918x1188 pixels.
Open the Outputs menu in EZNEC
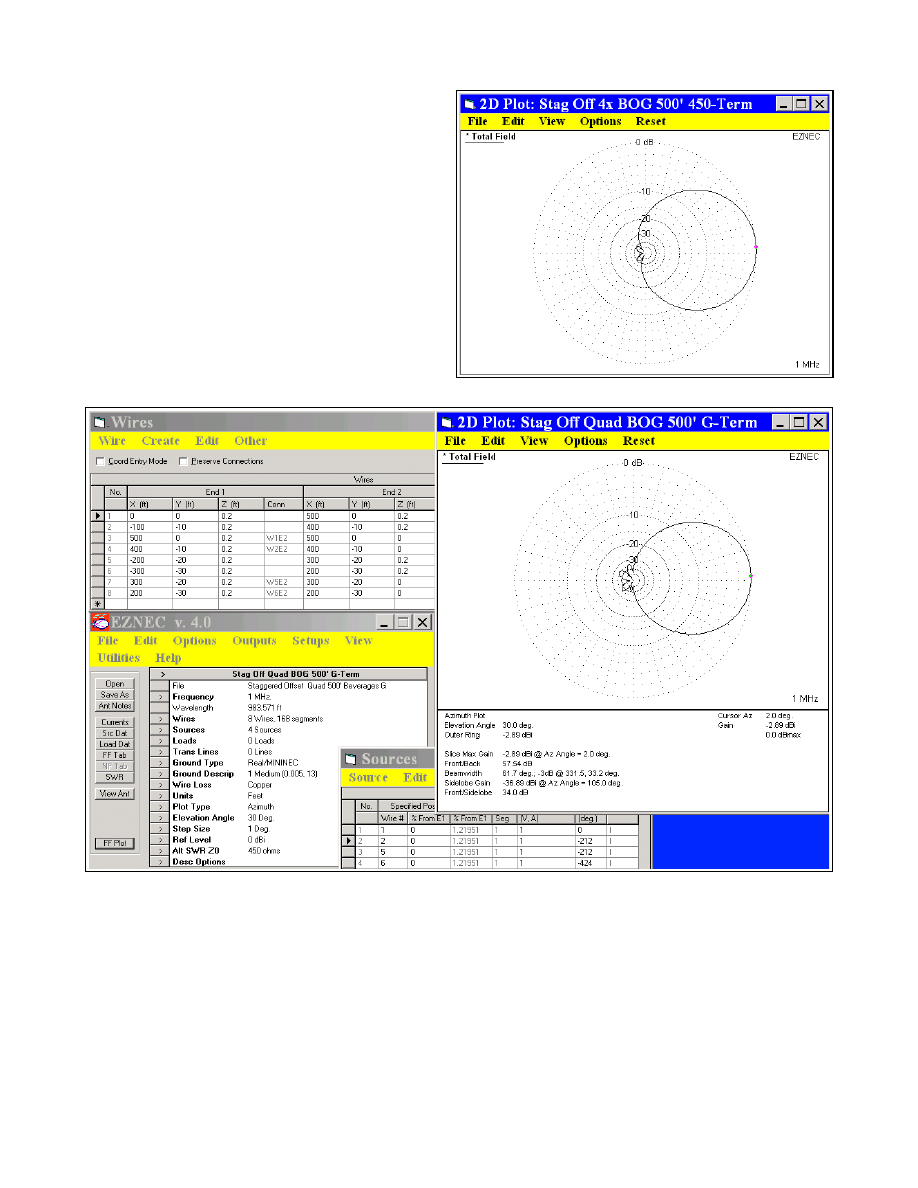(x=254, y=641)
